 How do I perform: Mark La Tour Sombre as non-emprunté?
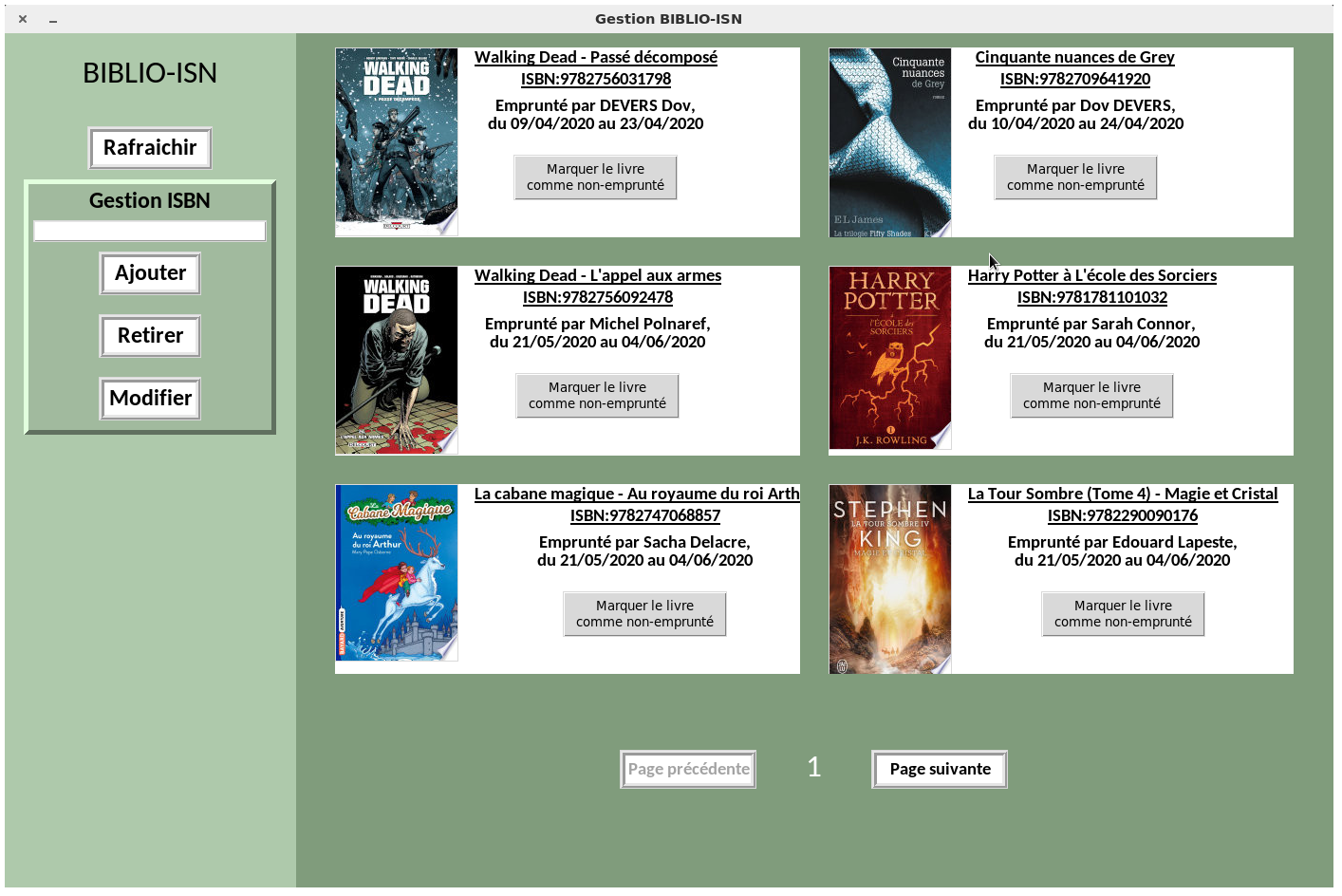click(1123, 614)
